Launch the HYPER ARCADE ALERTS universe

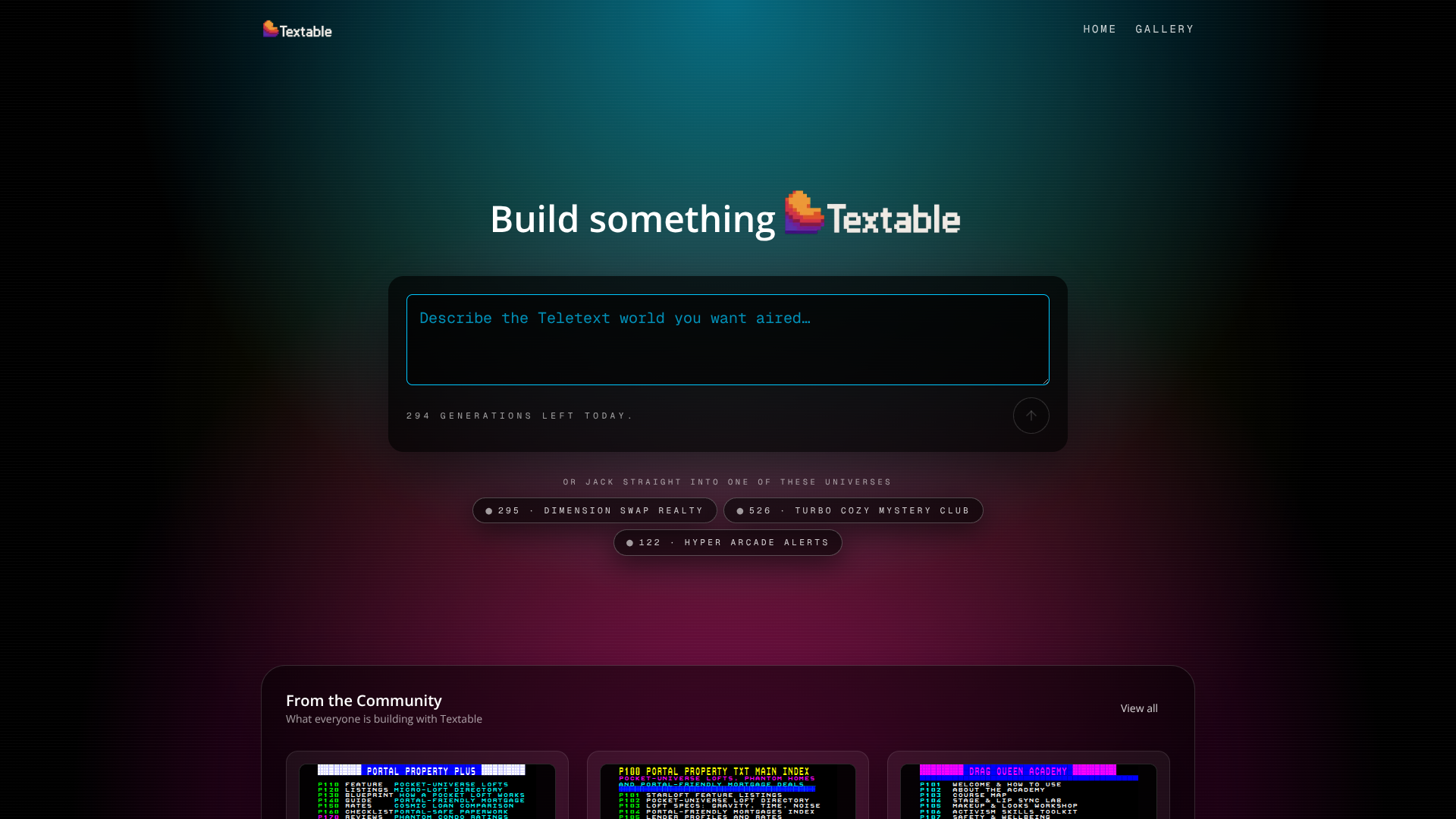click(x=727, y=542)
